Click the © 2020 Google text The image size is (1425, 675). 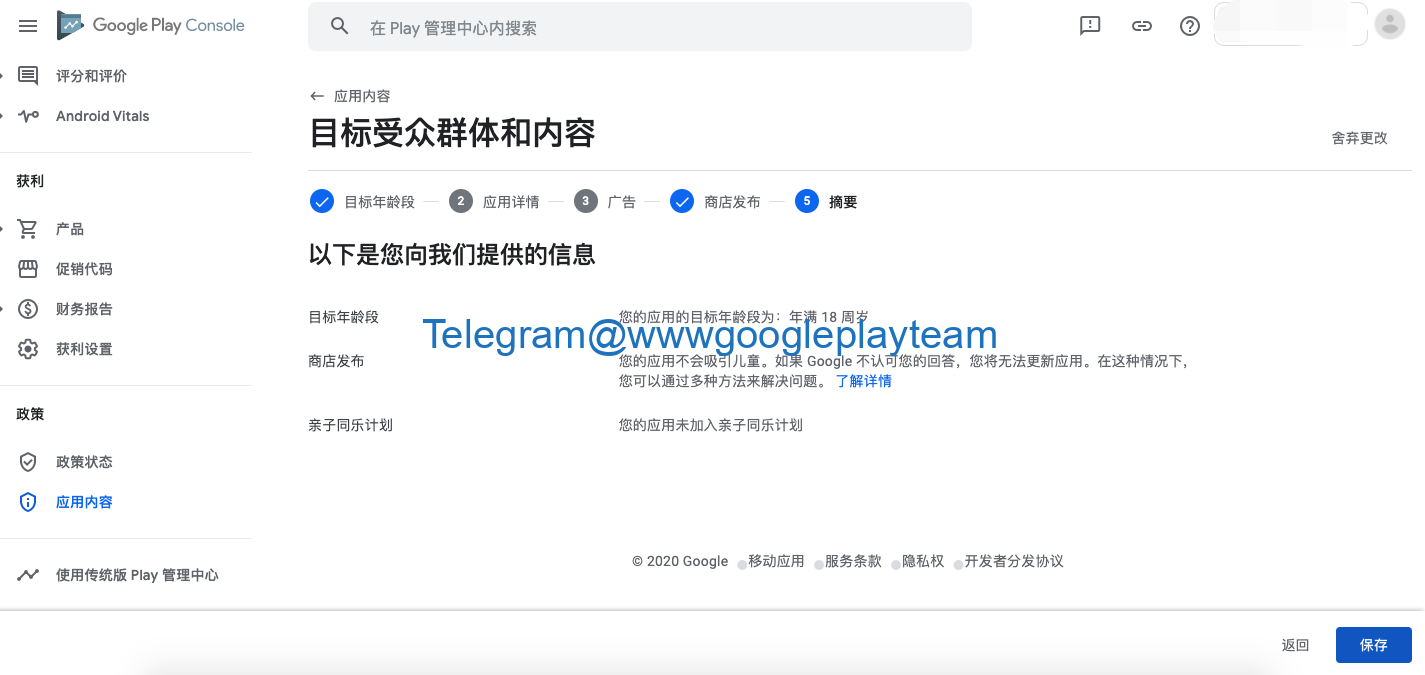[680, 561]
